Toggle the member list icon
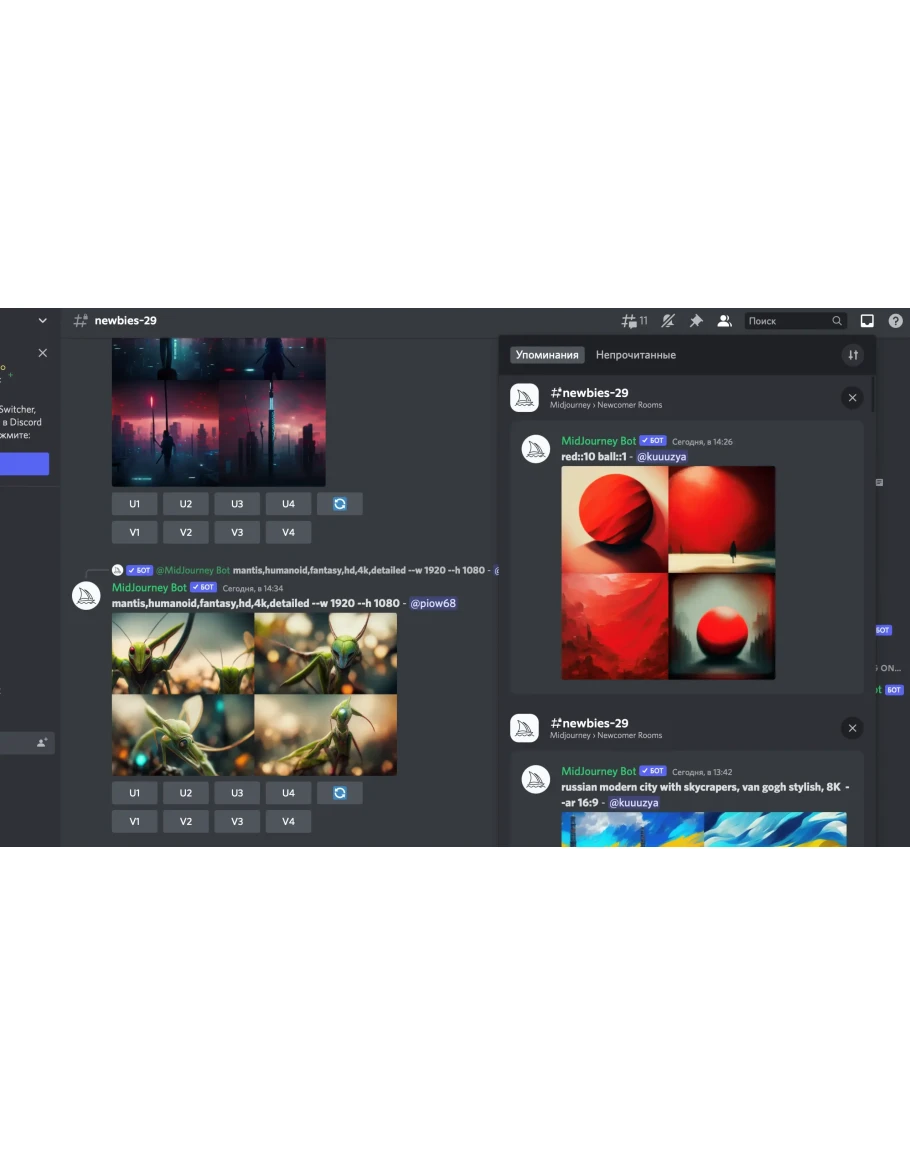 (725, 321)
